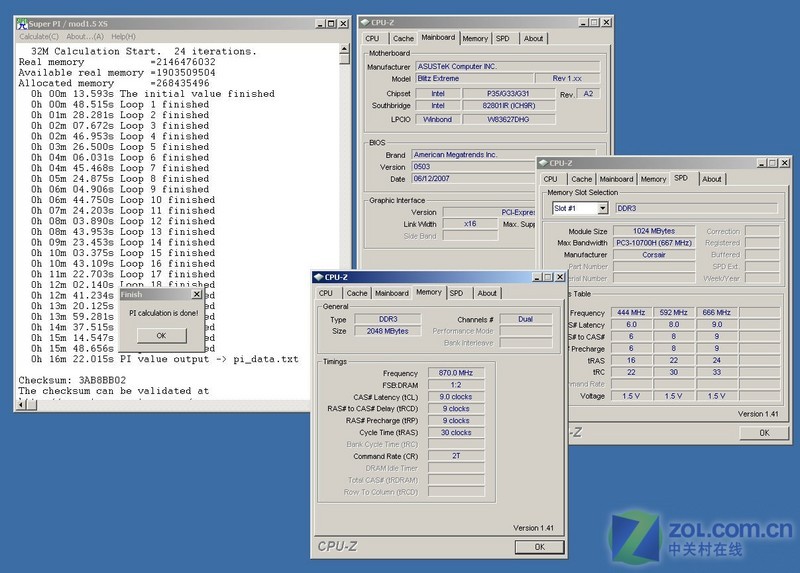The image size is (800, 573).
Task: Click the Super PI title bar icon
Action: [x=22, y=24]
